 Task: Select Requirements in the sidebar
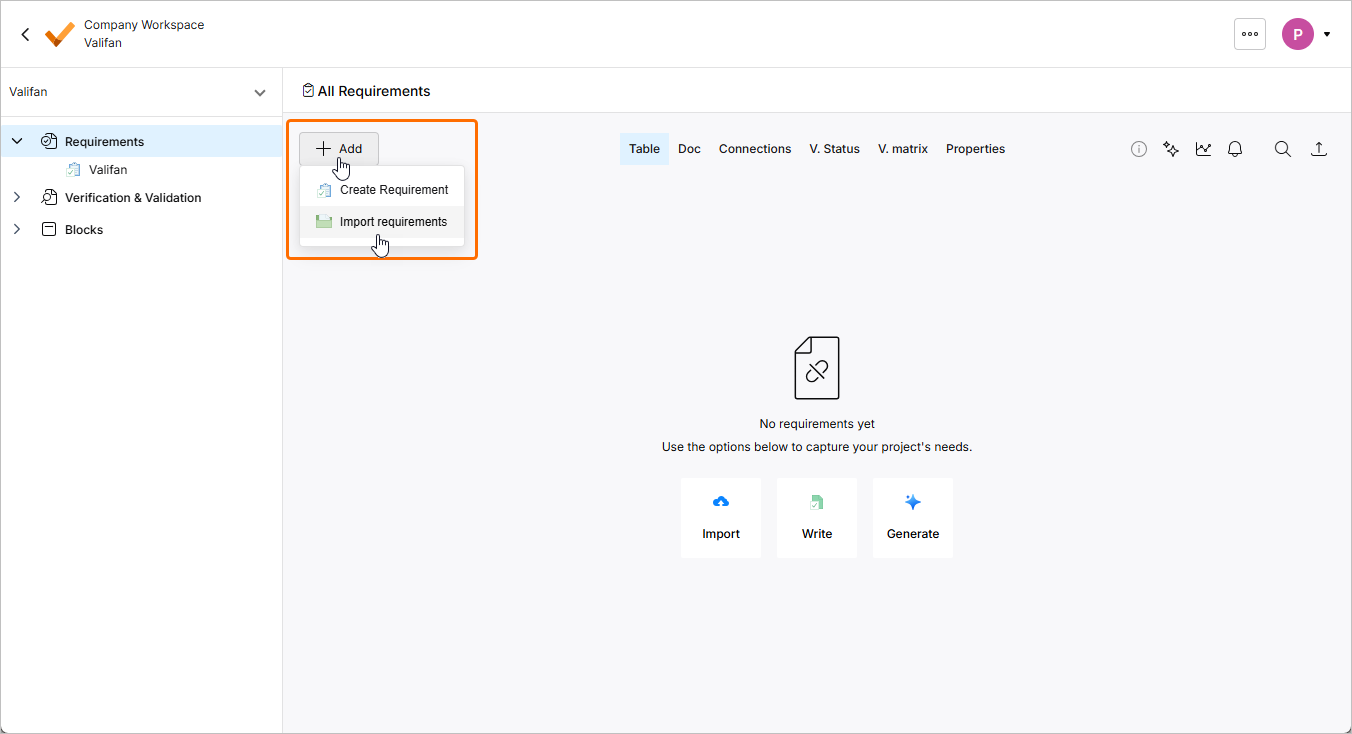pyautogui.click(x=140, y=142)
